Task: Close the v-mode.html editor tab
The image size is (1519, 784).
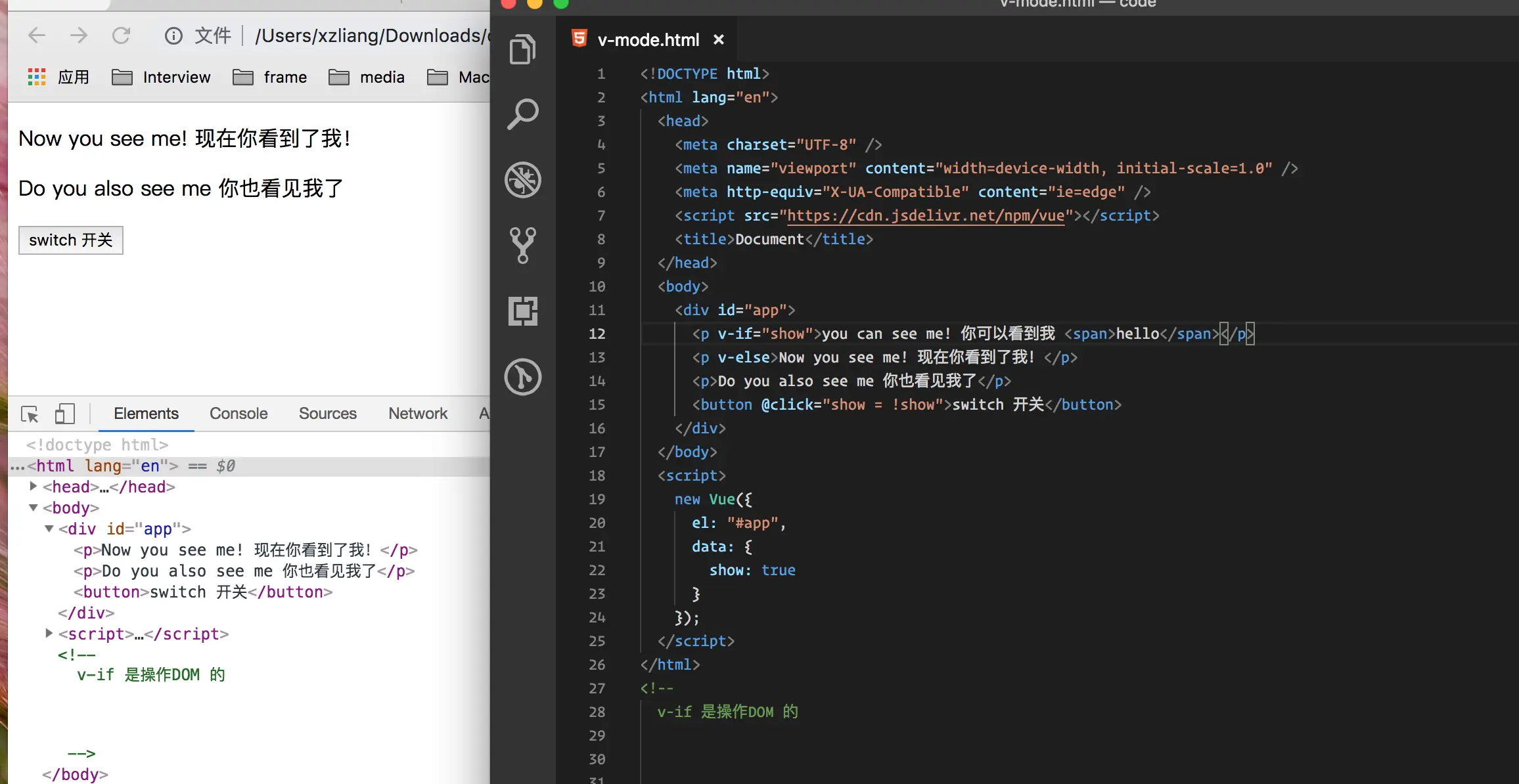Action: (x=719, y=40)
